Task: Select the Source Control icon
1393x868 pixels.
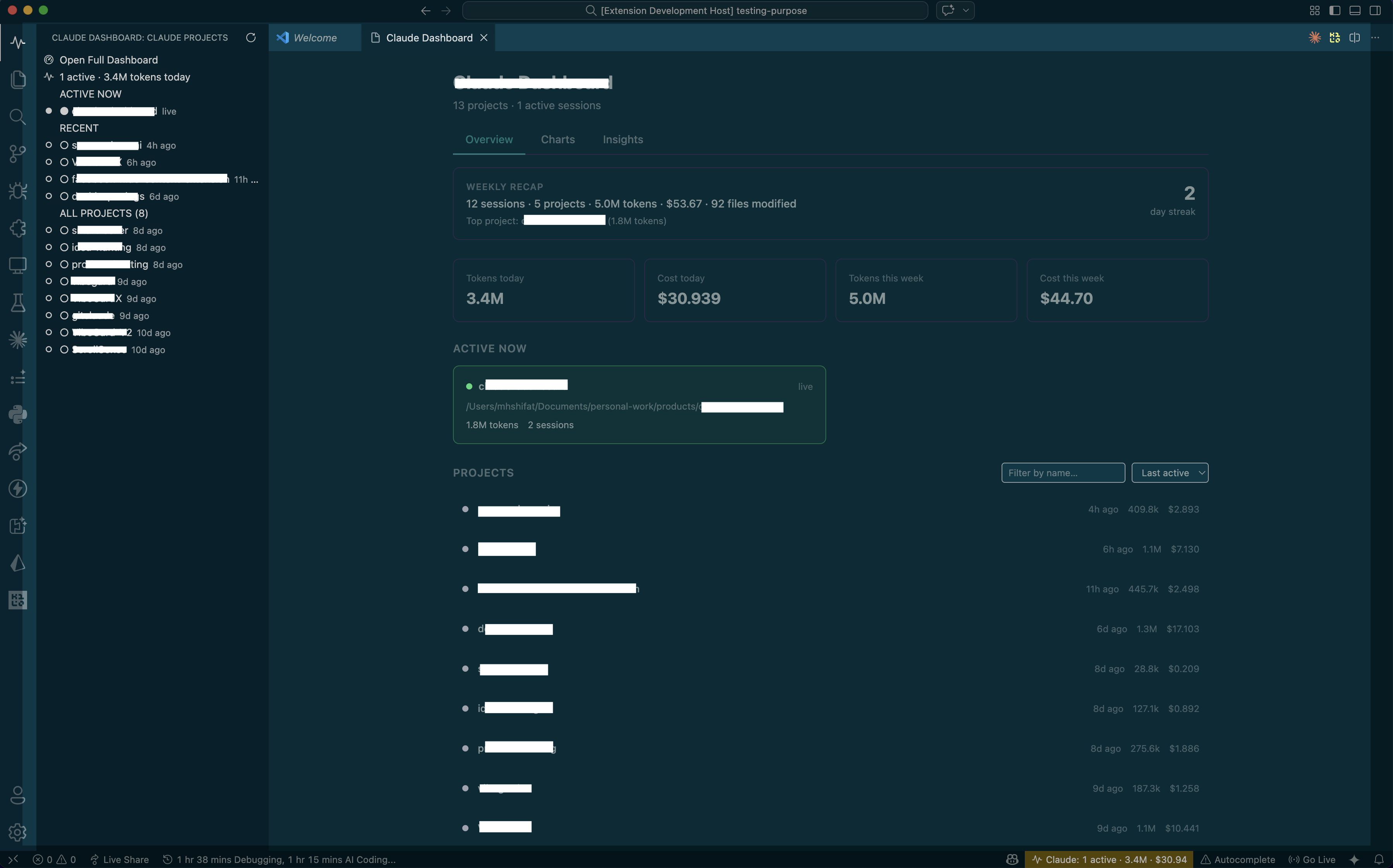Action: 17,154
